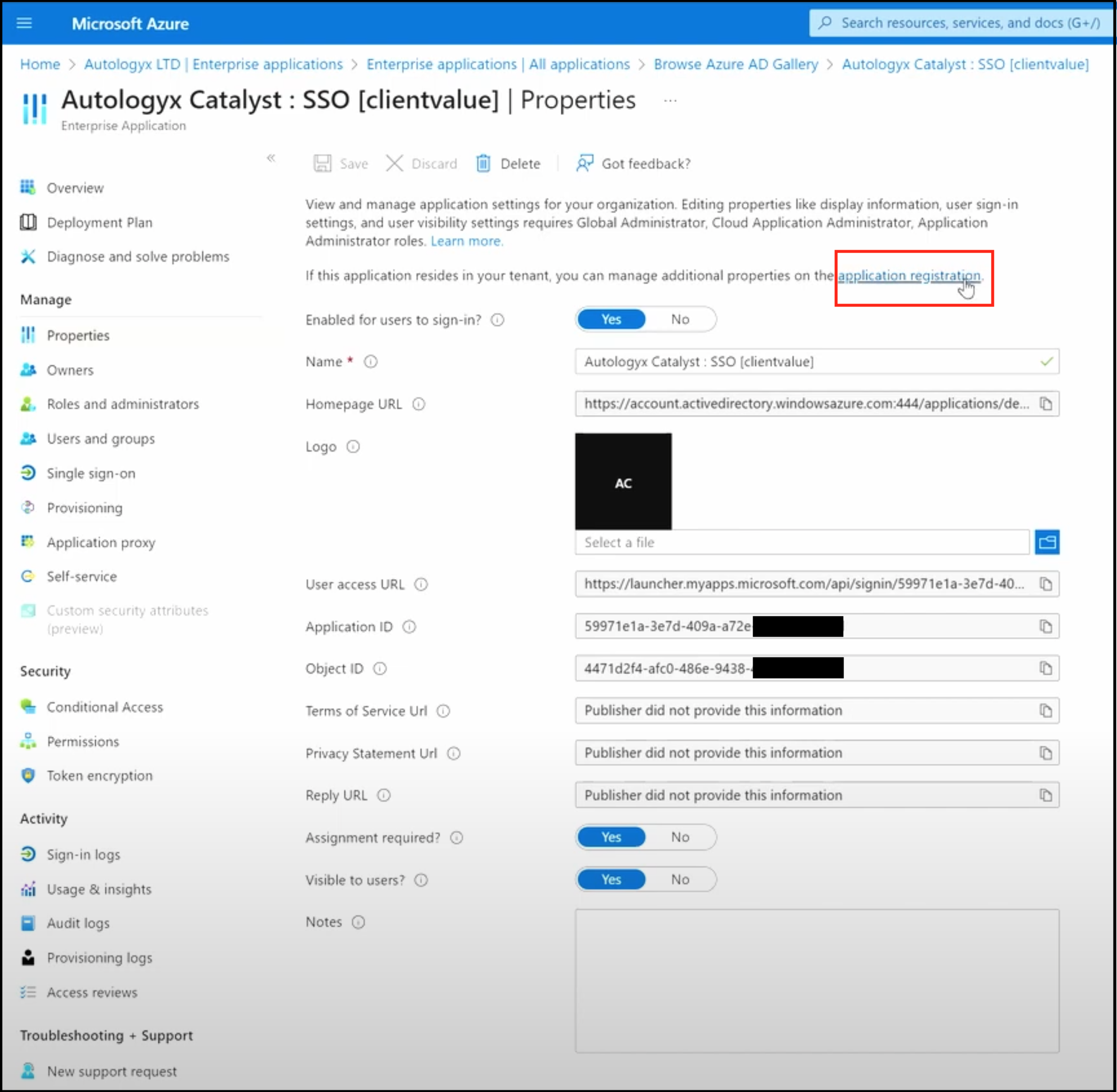
Task: Set Assignment required to Yes
Action: 611,837
